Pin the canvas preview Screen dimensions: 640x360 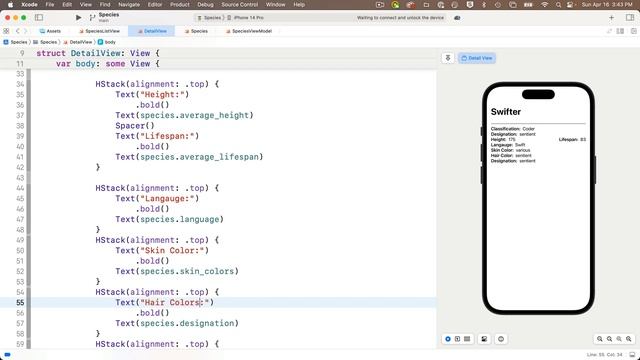(448, 58)
